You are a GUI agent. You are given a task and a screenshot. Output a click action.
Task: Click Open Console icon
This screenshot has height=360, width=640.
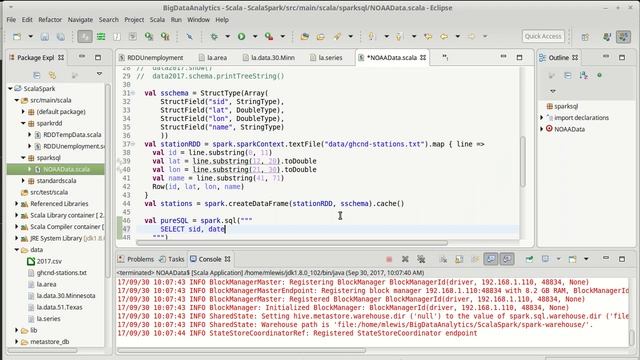click(x=573, y=259)
